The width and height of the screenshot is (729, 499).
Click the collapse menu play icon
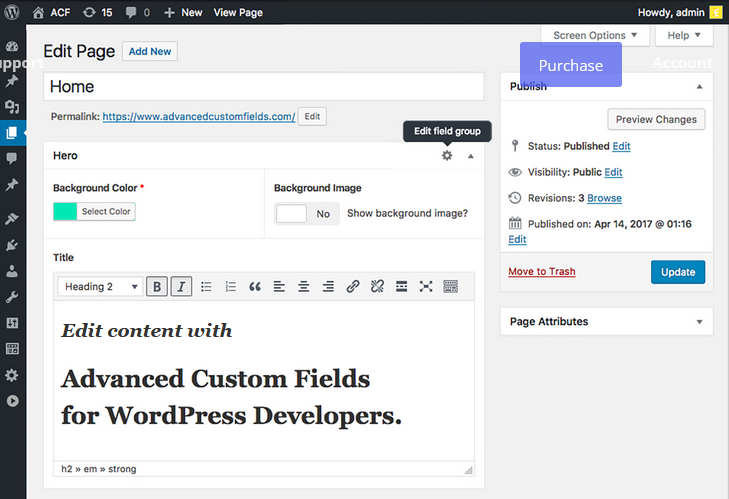click(x=12, y=401)
